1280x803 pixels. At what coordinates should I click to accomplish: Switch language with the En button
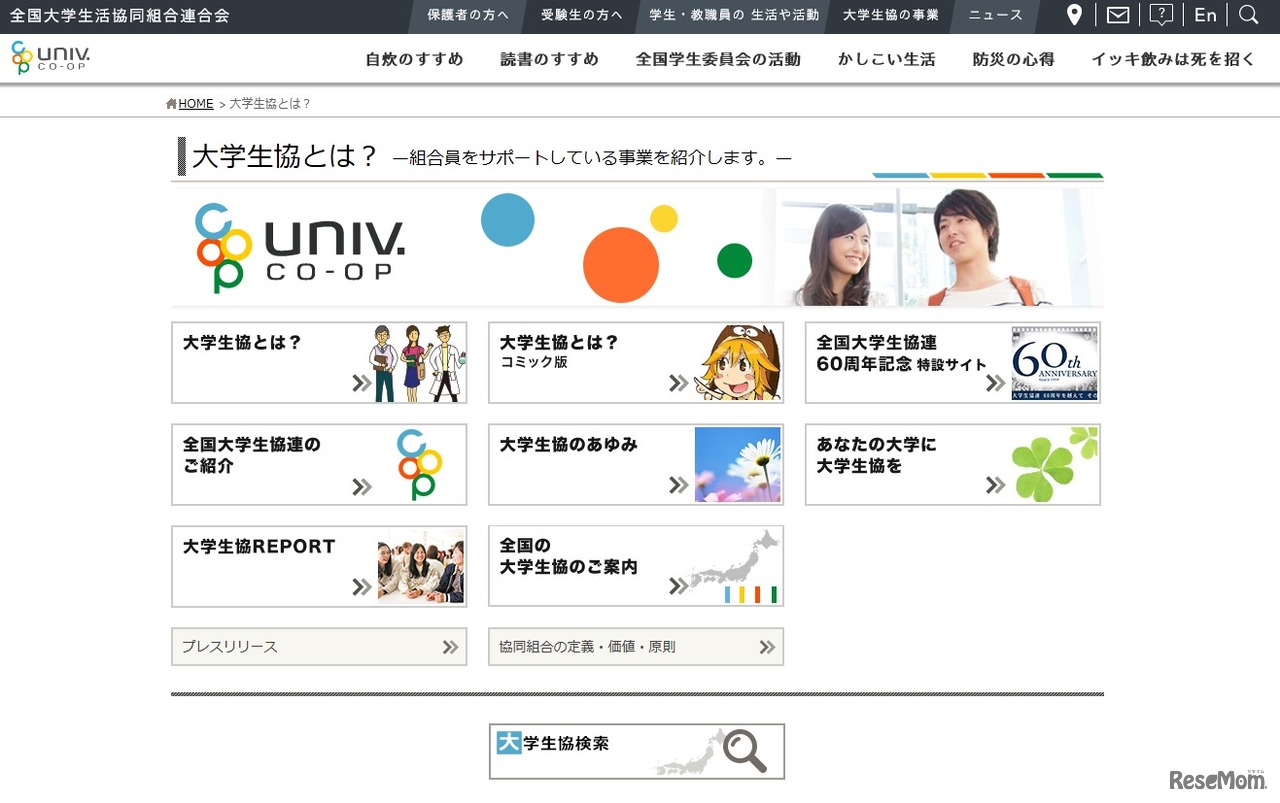1205,15
